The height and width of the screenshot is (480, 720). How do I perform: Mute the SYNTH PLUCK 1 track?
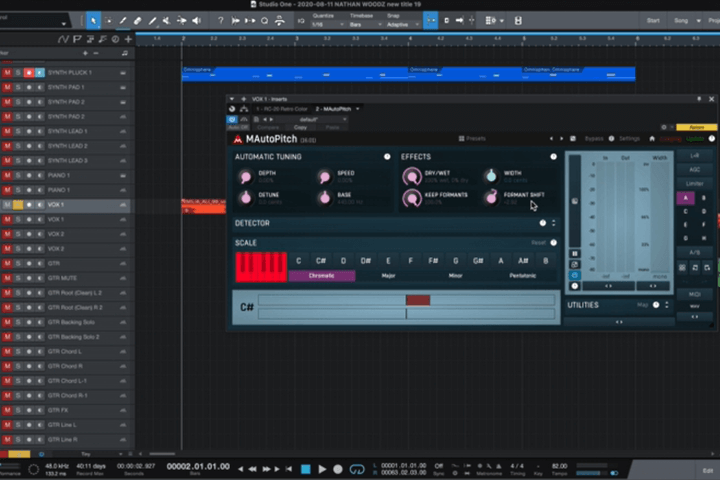[7, 73]
